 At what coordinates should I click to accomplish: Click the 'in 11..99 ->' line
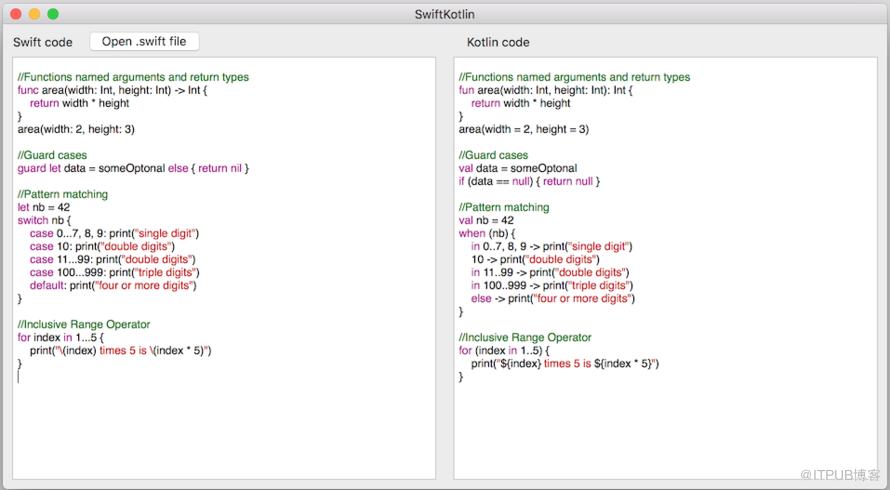pyautogui.click(x=550, y=273)
